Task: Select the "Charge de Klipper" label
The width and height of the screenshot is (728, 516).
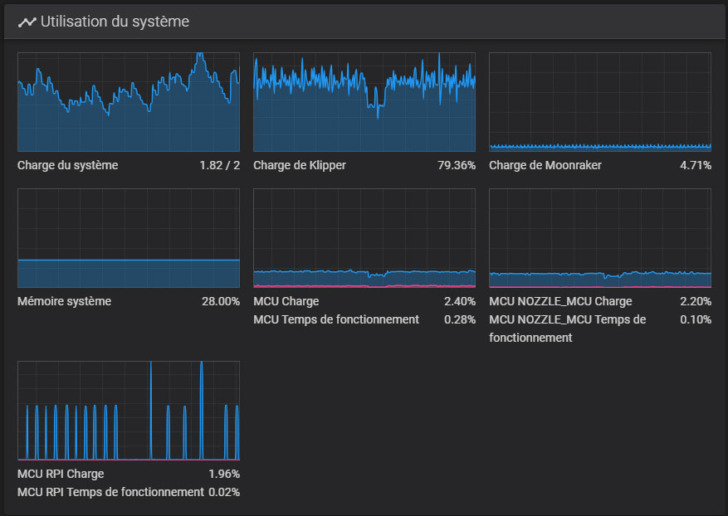Action: click(300, 165)
